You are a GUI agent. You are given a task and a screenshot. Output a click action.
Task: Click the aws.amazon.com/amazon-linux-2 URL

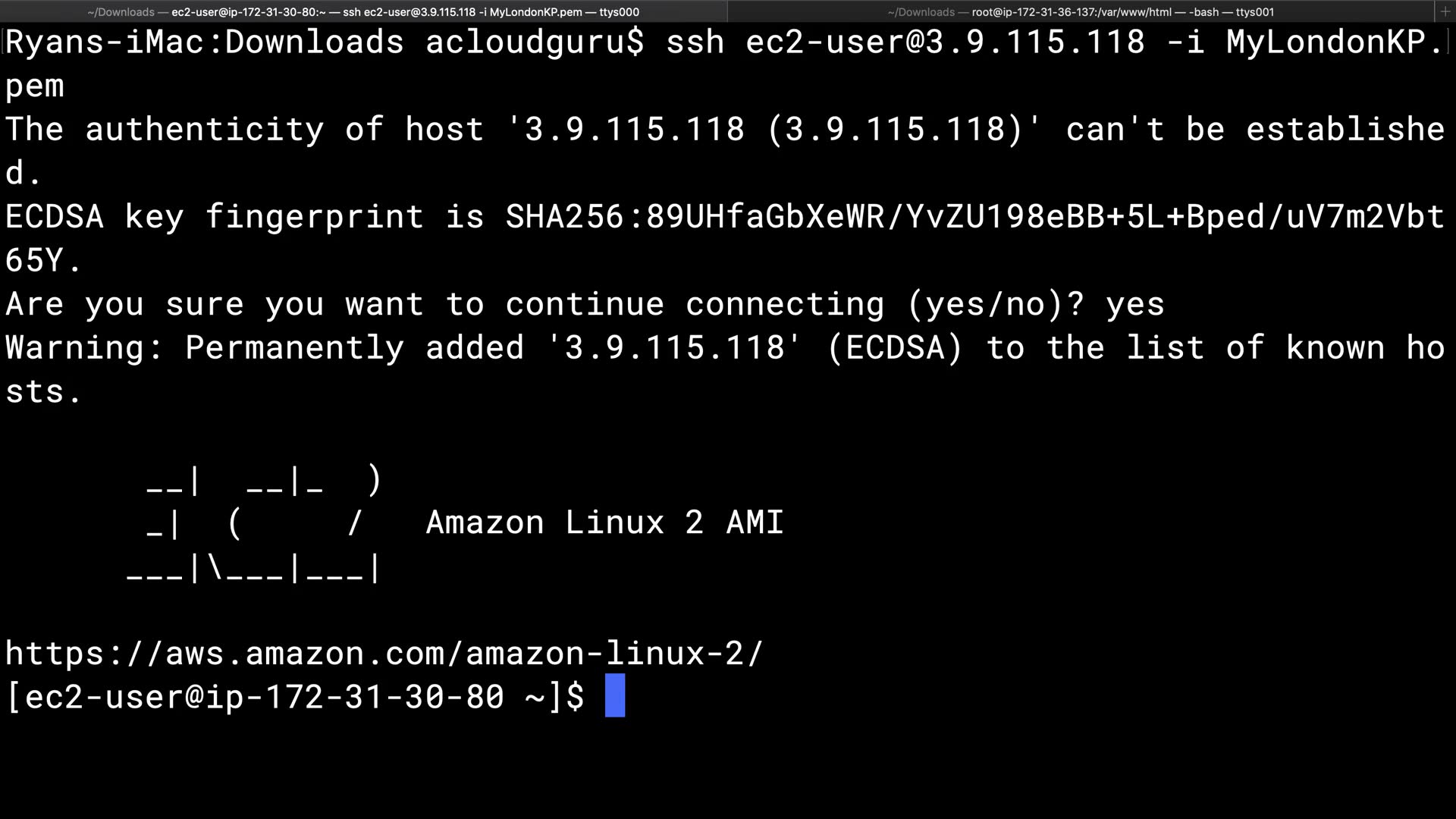tap(384, 653)
